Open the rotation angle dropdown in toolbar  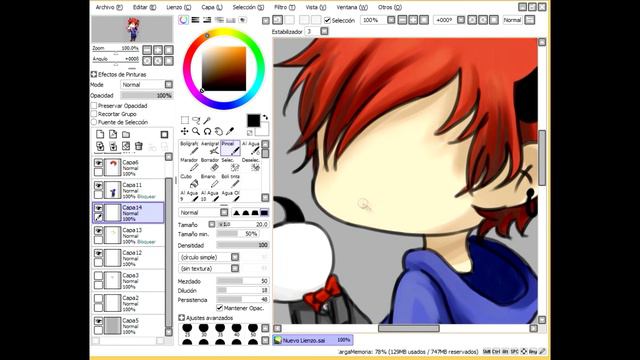[x=461, y=20]
